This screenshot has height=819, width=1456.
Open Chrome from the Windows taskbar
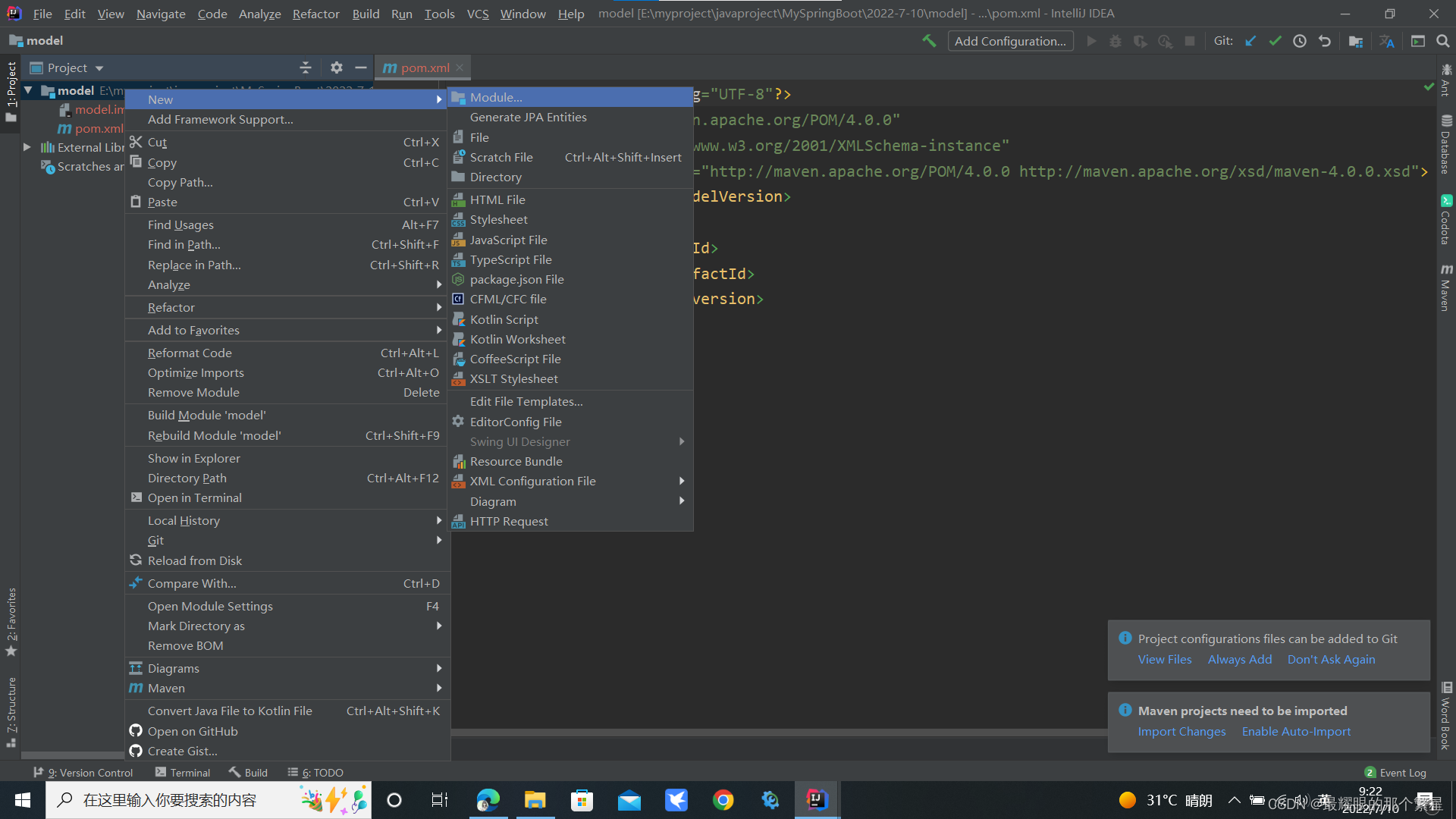(723, 800)
